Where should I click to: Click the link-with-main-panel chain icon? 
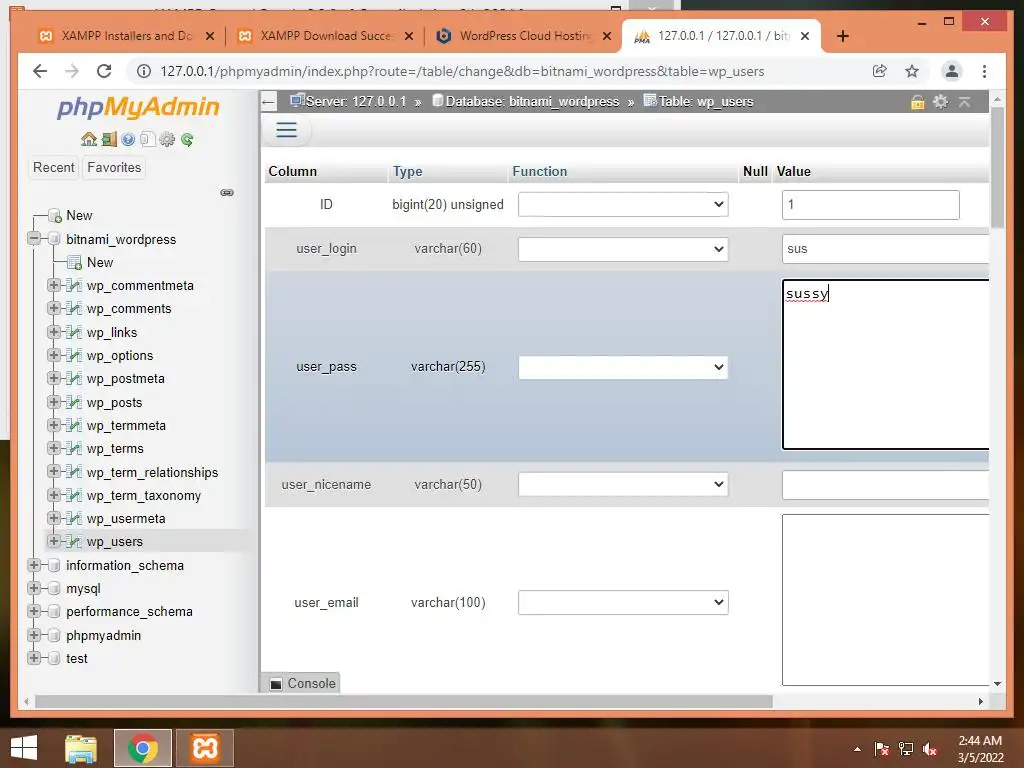[x=227, y=193]
